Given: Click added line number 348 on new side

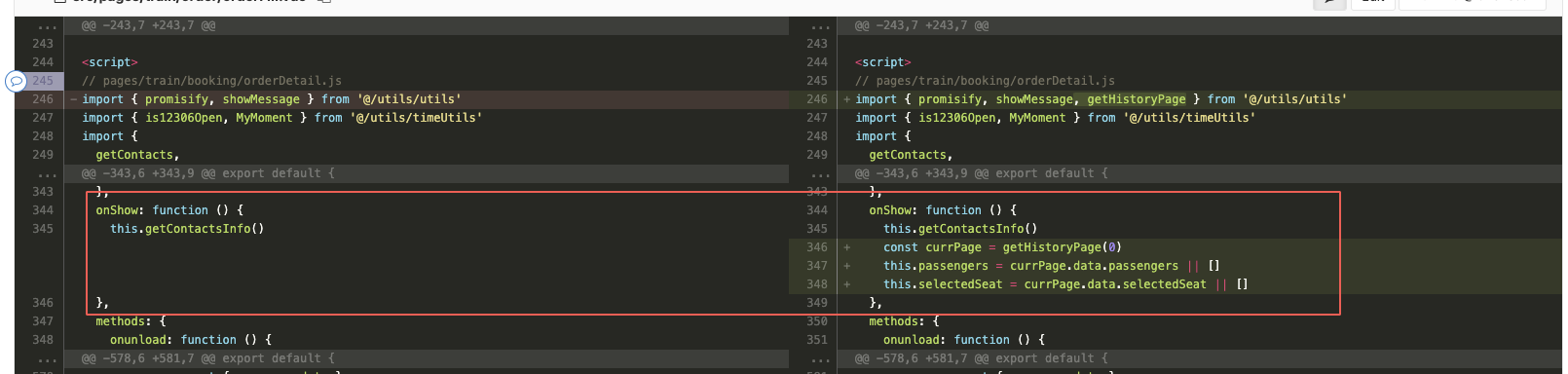Looking at the screenshot, I should click(x=817, y=284).
